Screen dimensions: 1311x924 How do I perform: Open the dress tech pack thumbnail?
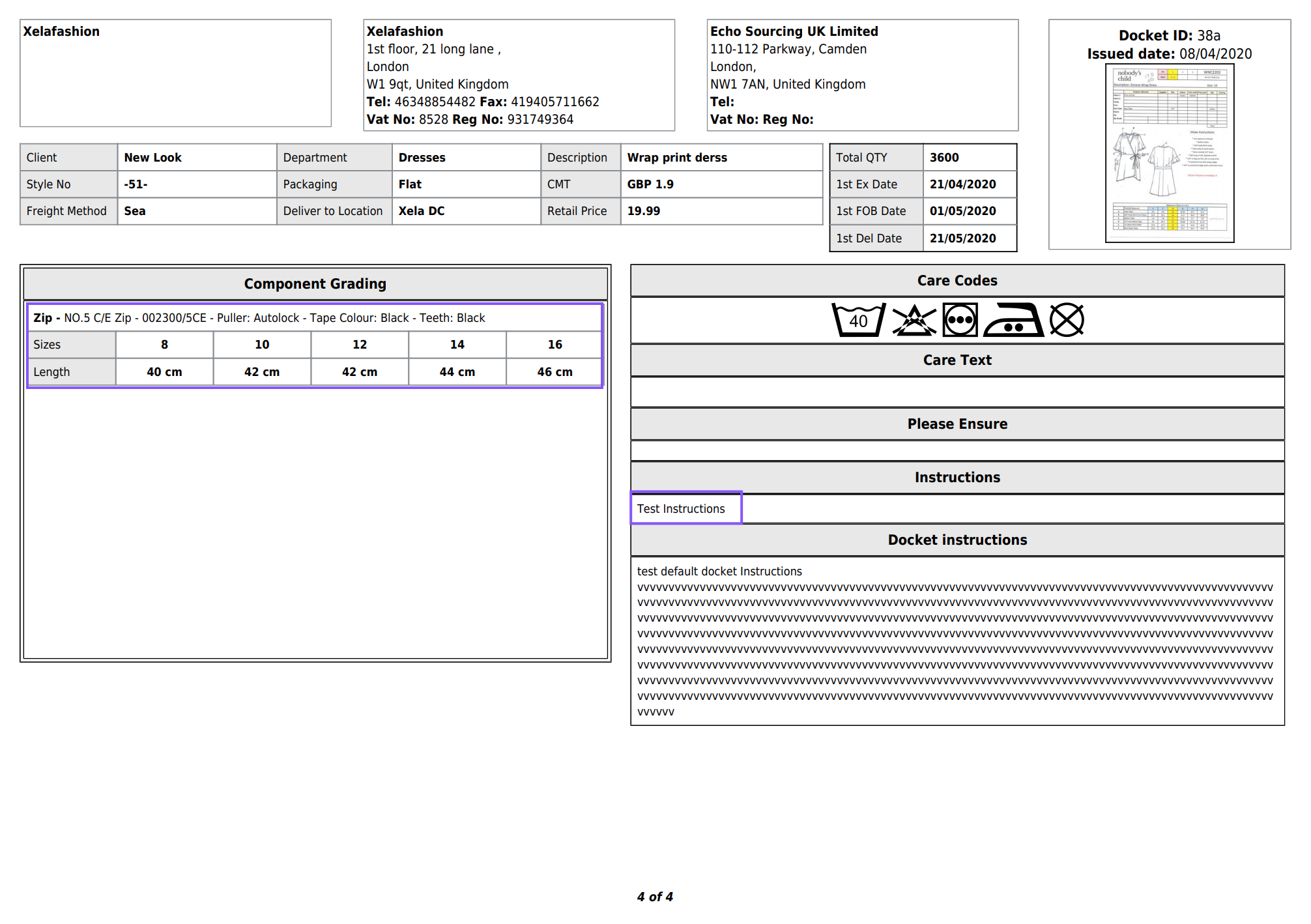1170,154
